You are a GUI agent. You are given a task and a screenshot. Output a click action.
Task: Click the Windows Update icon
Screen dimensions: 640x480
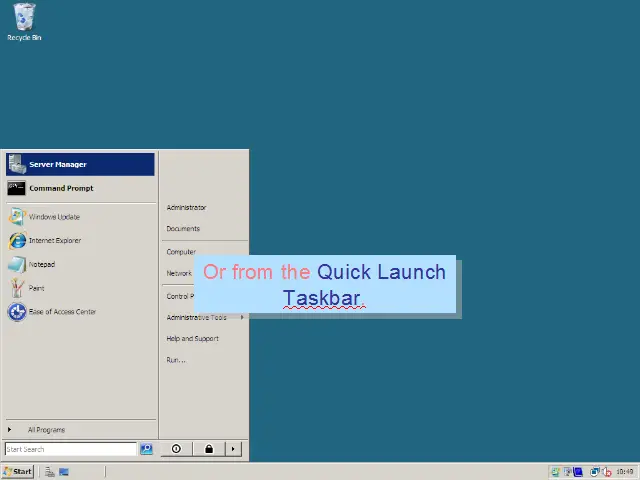tap(17, 217)
